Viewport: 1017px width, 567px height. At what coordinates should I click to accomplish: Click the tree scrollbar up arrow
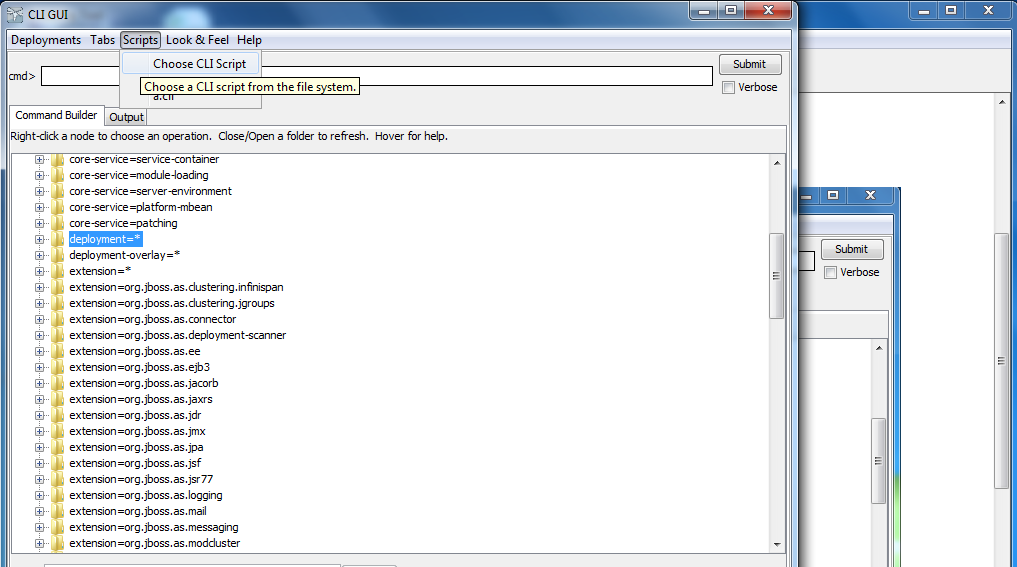(x=777, y=163)
